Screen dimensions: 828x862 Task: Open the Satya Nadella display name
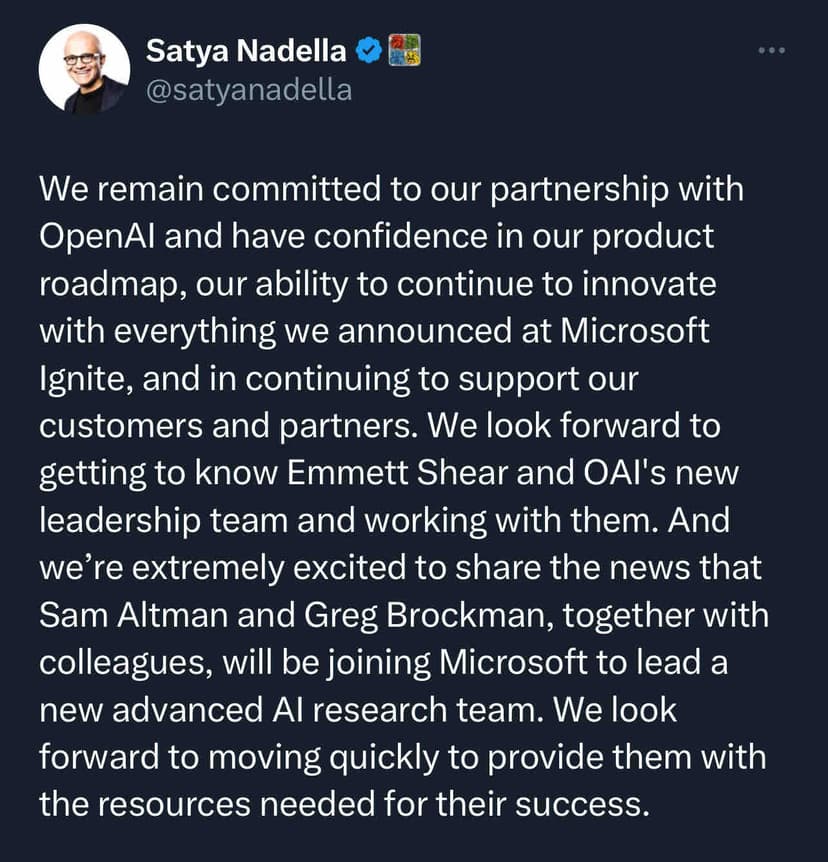(x=246, y=51)
